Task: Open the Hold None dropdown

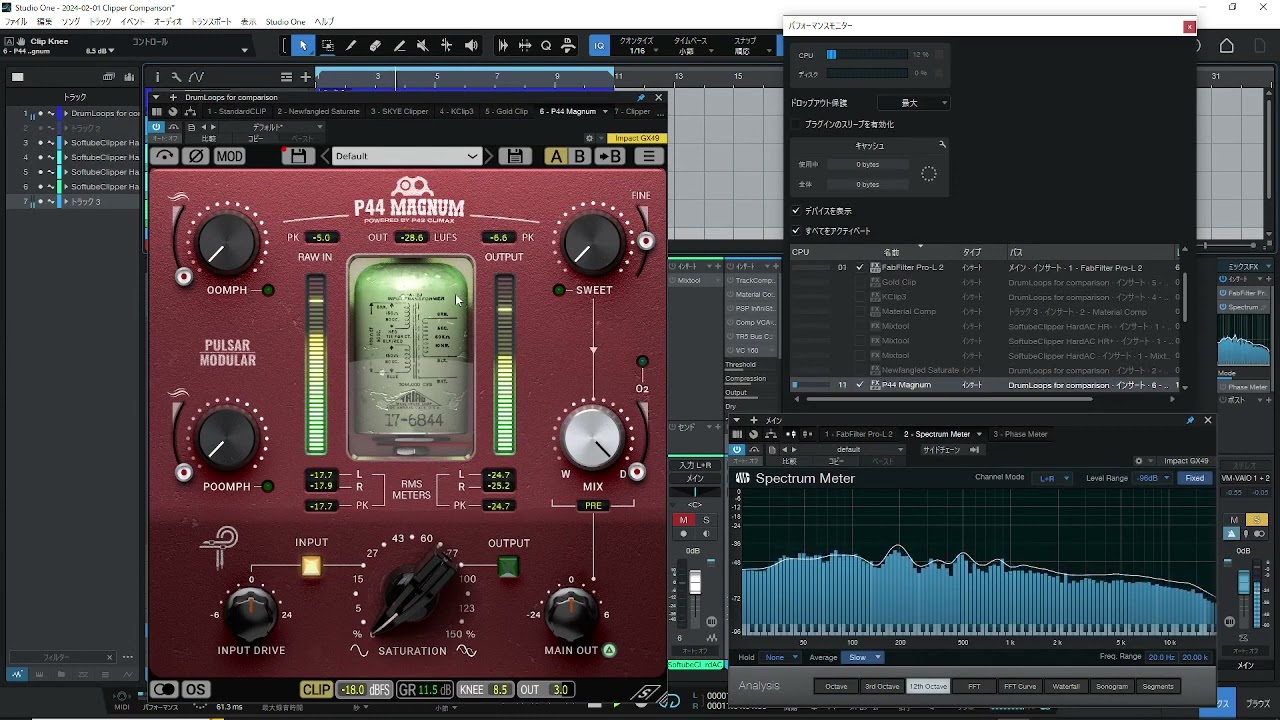Action: point(781,657)
